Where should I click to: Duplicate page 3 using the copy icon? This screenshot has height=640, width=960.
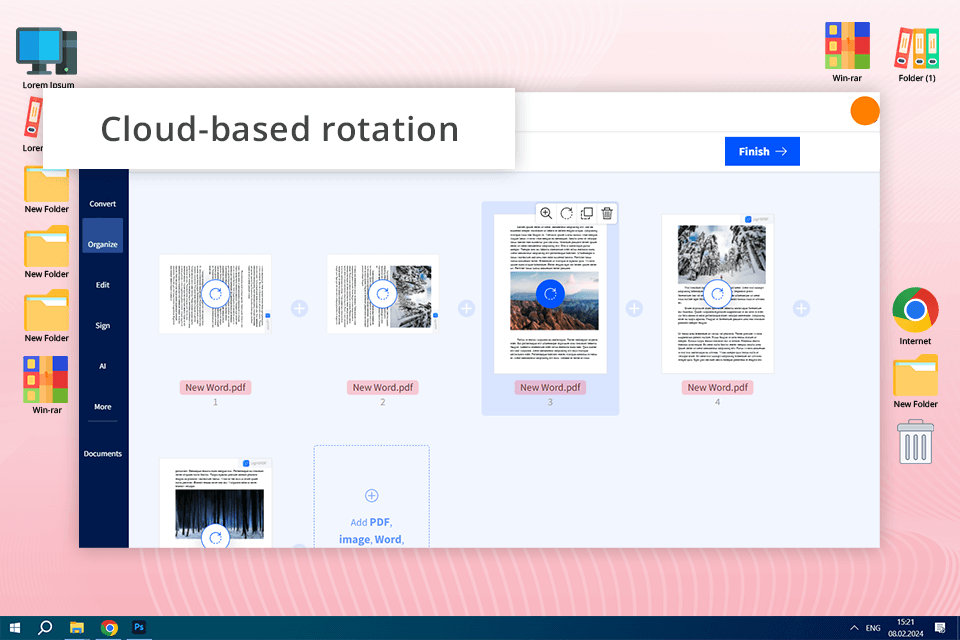click(x=587, y=213)
